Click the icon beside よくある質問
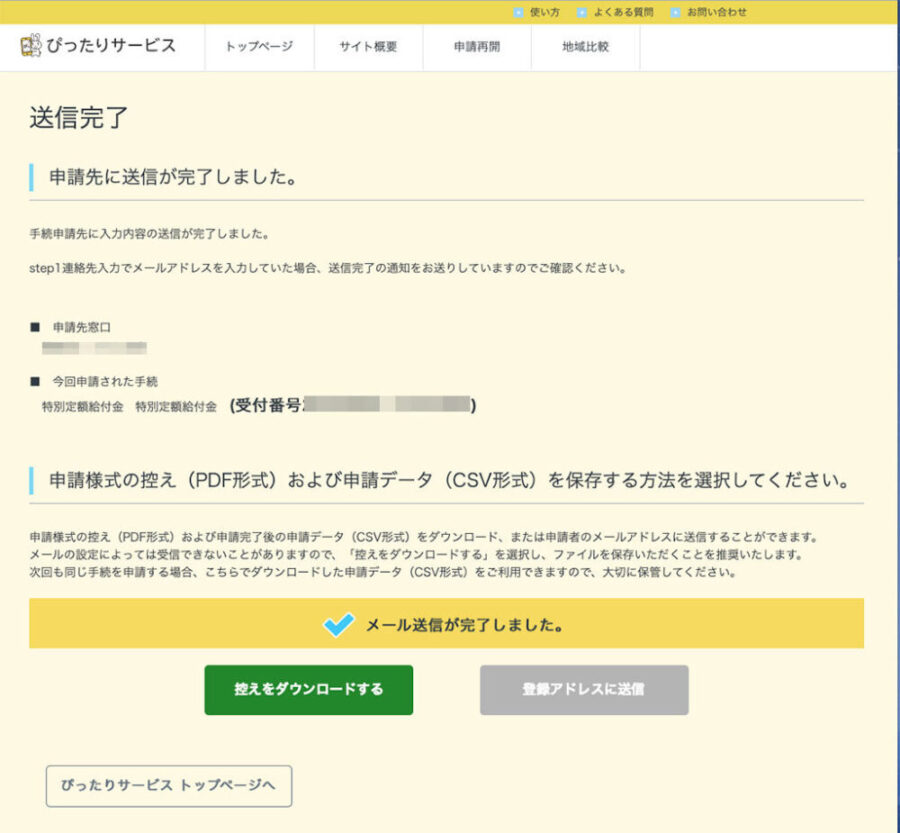Image resolution: width=900 pixels, height=833 pixels. (581, 12)
